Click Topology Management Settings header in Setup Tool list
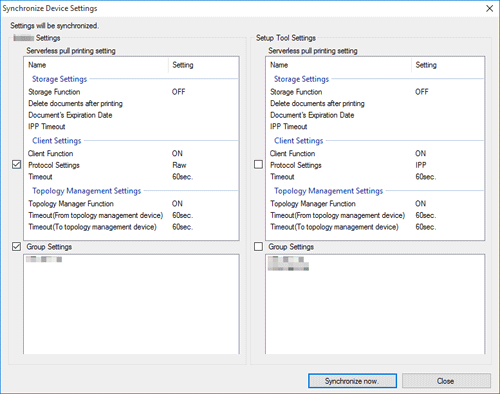 (329, 191)
